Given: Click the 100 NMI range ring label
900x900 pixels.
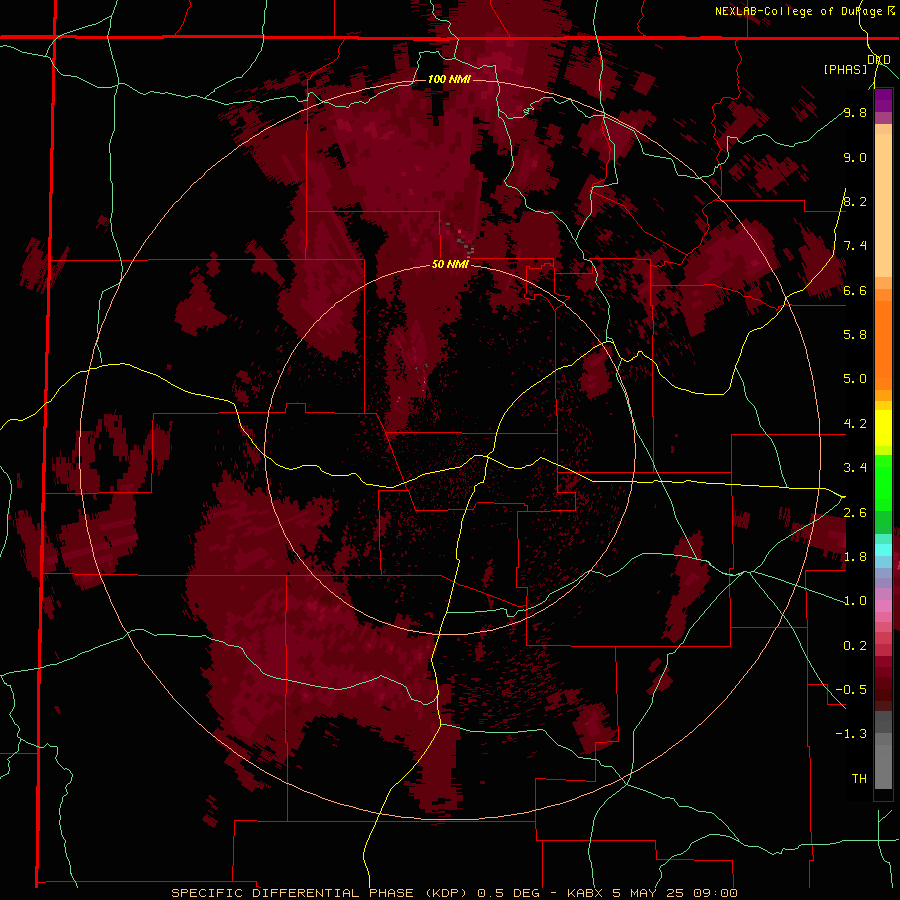Looking at the screenshot, I should click(x=449, y=79).
